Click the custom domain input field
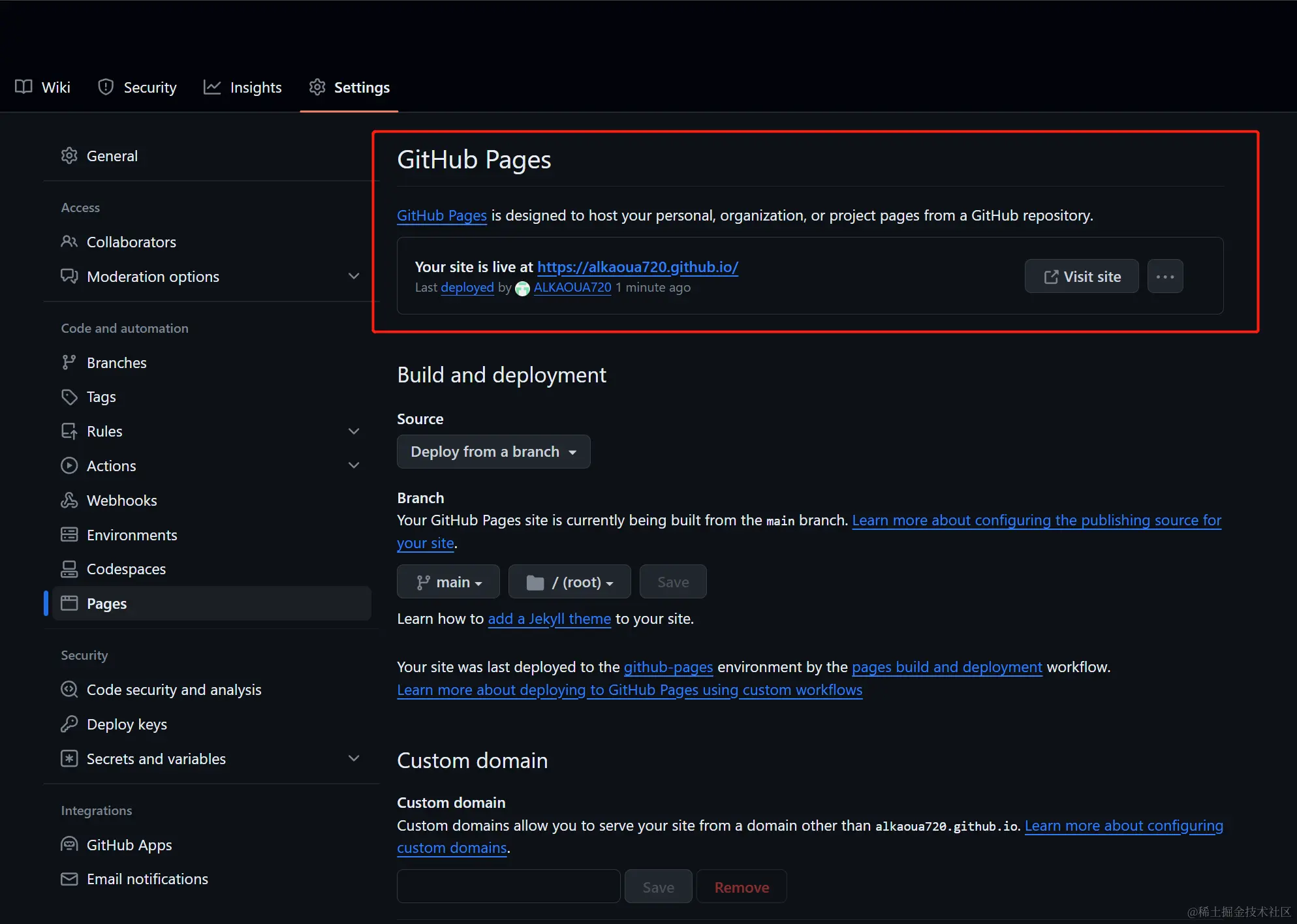1297x924 pixels. 508,886
